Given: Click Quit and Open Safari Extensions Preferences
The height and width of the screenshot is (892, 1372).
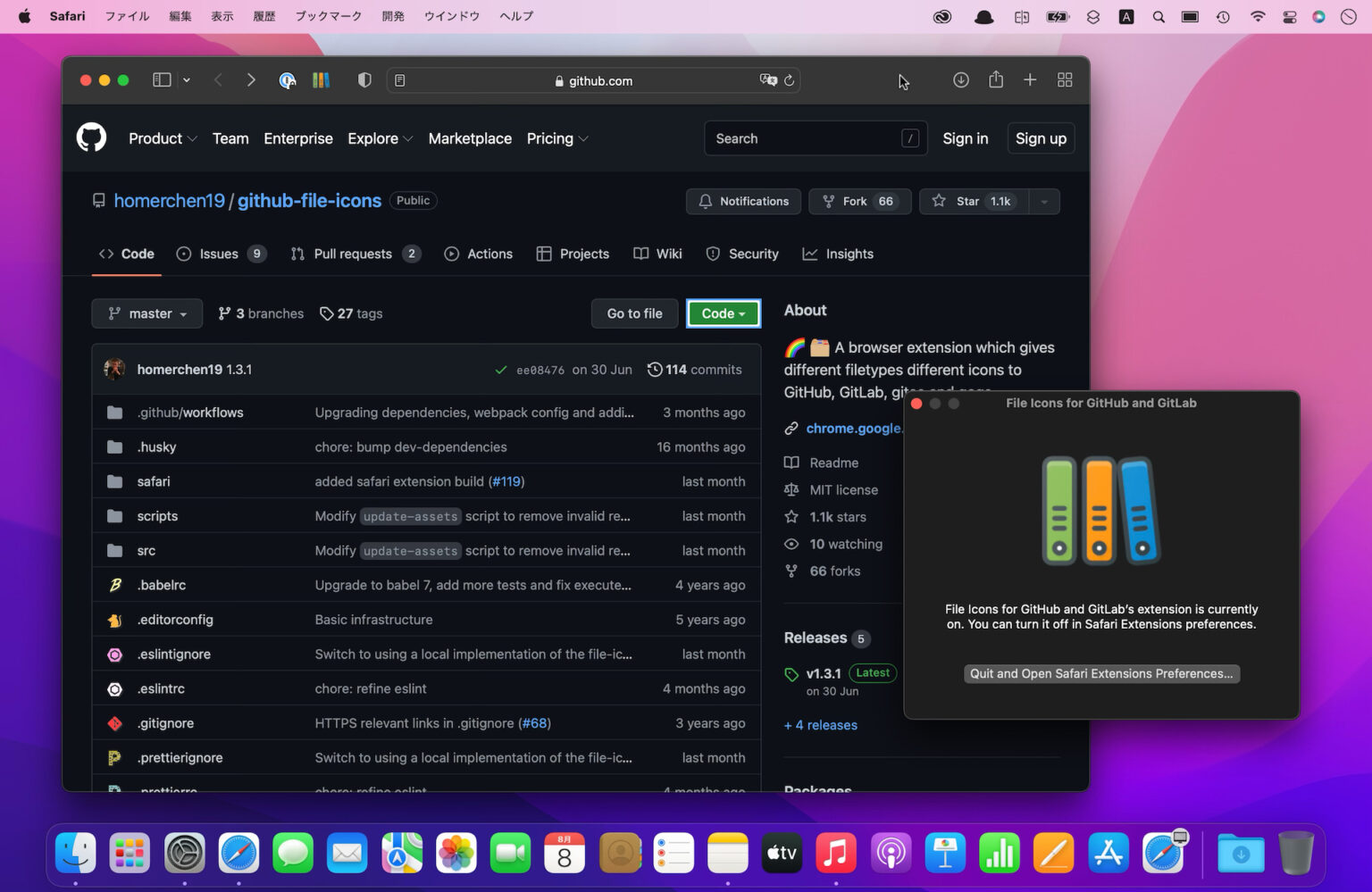Looking at the screenshot, I should pyautogui.click(x=1100, y=673).
